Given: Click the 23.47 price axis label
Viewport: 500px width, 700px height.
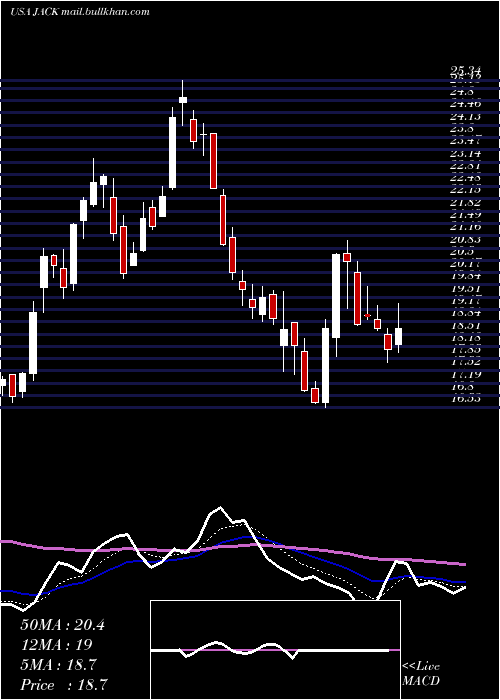Looking at the screenshot, I should point(465,141).
